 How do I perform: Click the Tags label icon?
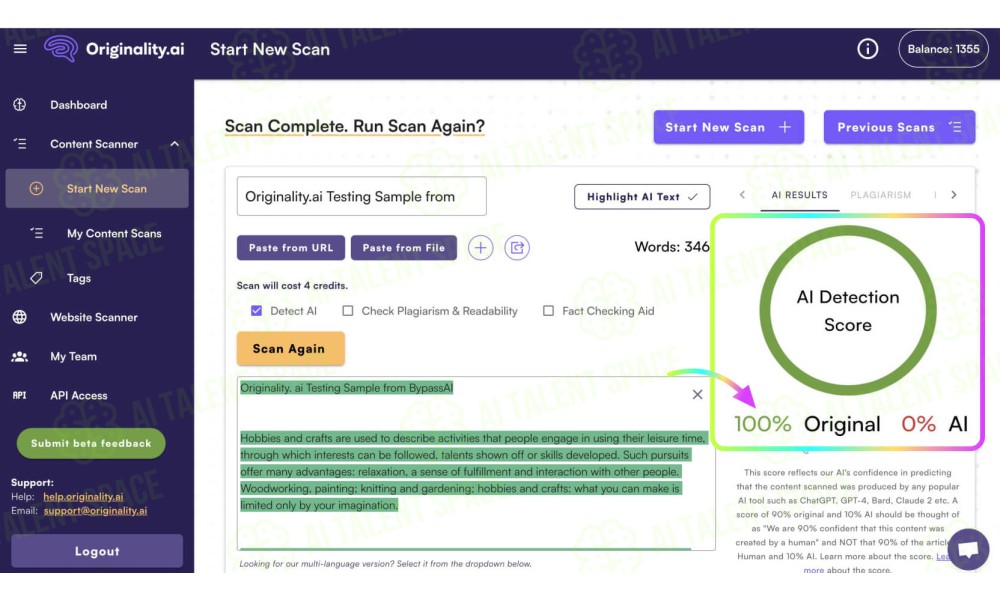click(x=36, y=278)
